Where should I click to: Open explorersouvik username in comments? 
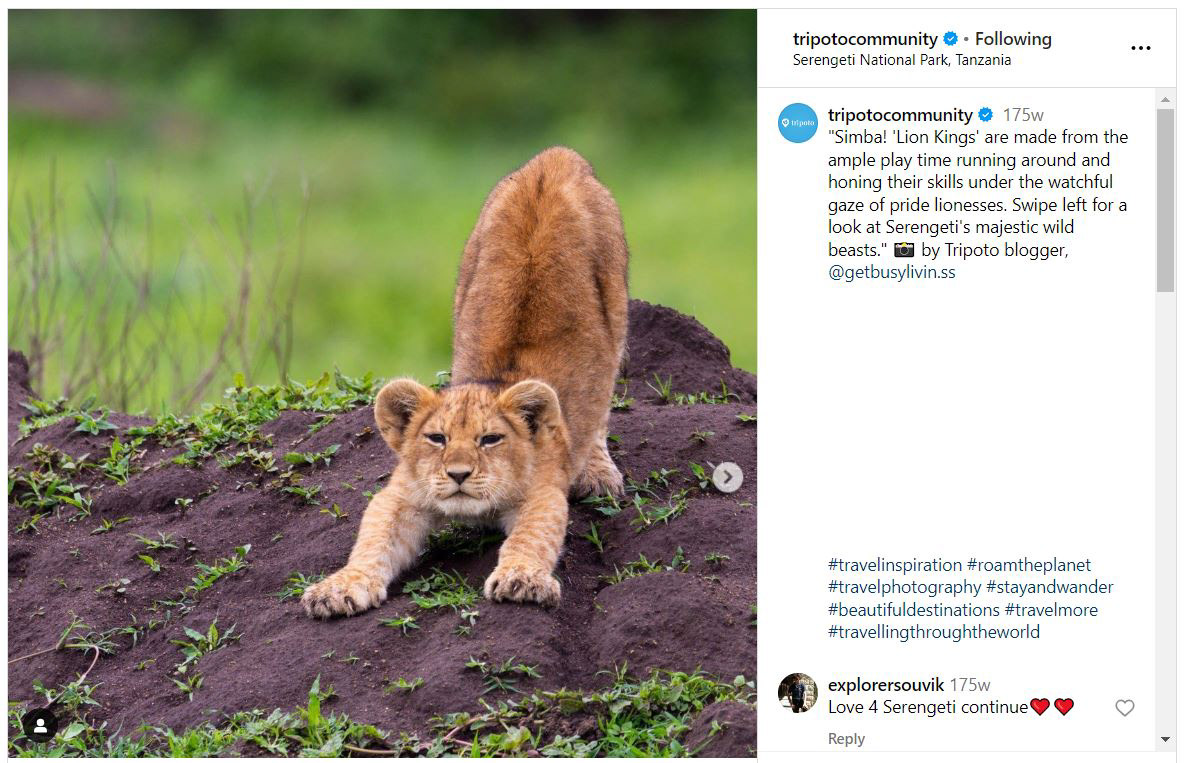(x=885, y=685)
